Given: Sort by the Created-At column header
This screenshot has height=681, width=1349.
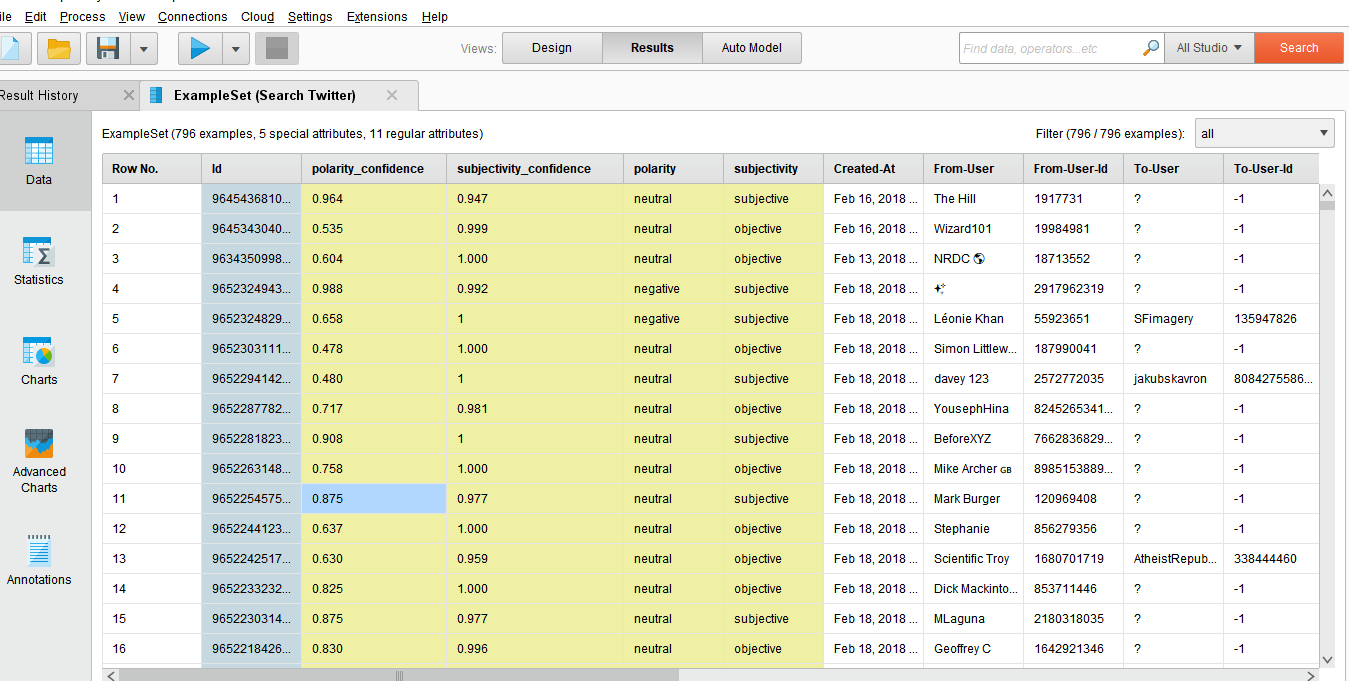Looking at the screenshot, I should coord(874,169).
